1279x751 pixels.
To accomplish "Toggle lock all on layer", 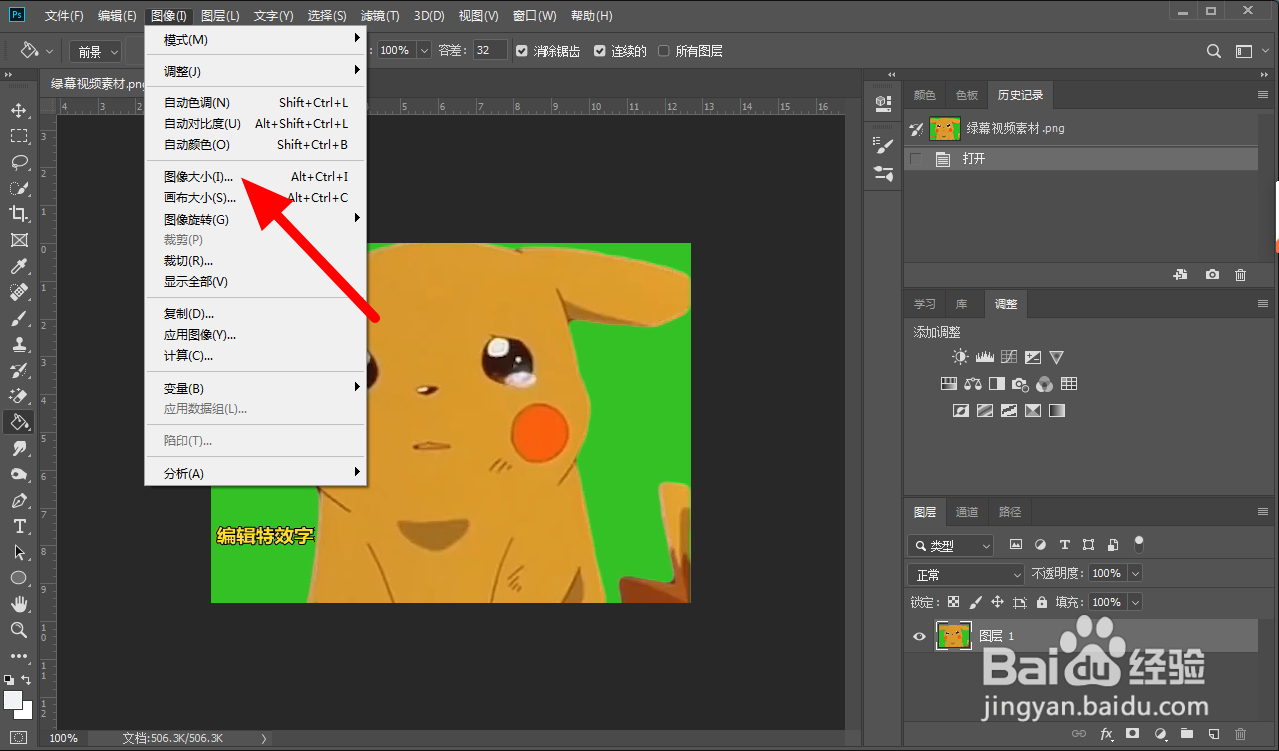I will click(1042, 602).
